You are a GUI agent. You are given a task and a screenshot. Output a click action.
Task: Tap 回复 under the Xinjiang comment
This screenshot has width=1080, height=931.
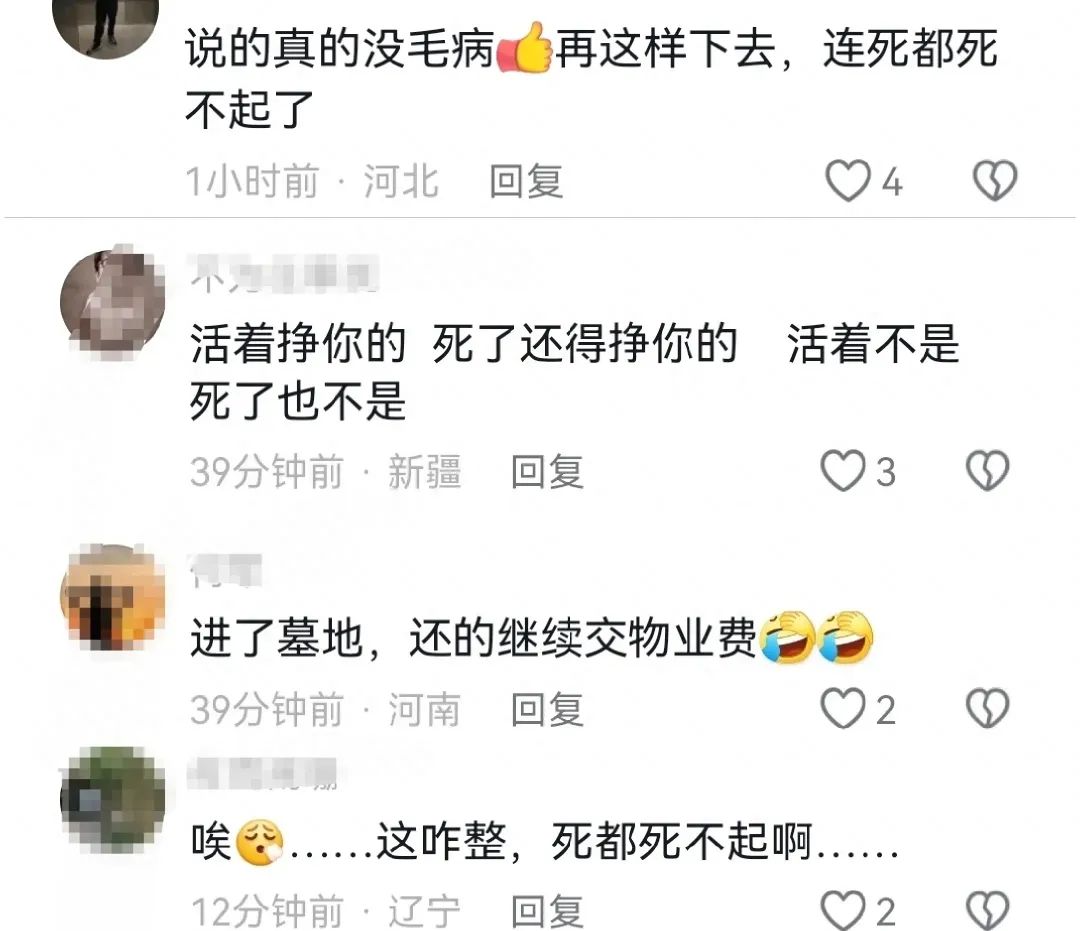548,472
